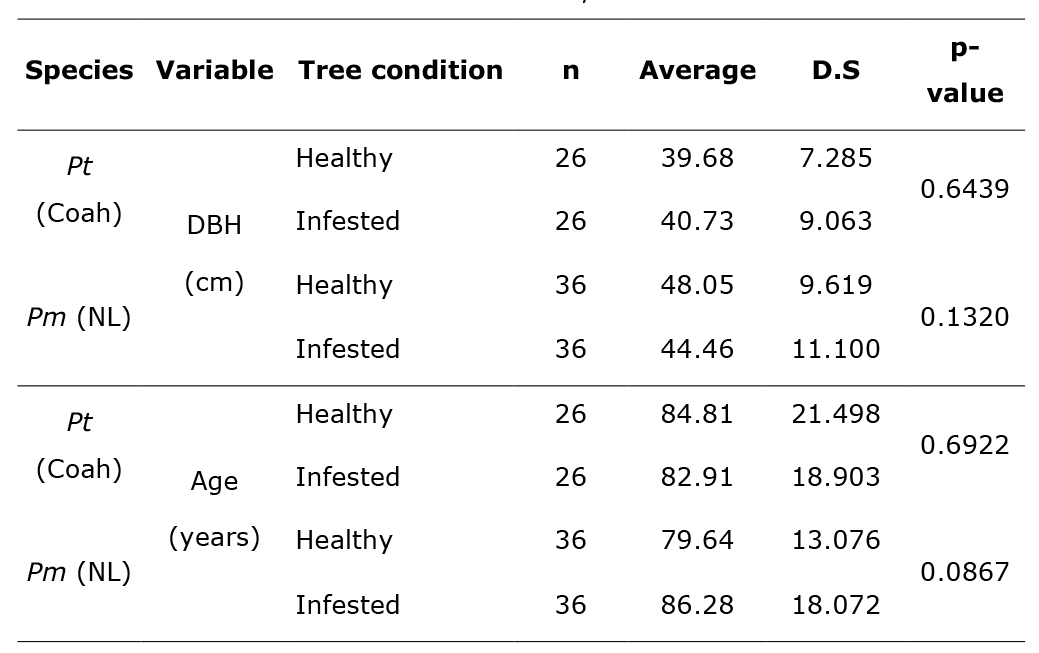Click the Tree condition header

coord(400,71)
